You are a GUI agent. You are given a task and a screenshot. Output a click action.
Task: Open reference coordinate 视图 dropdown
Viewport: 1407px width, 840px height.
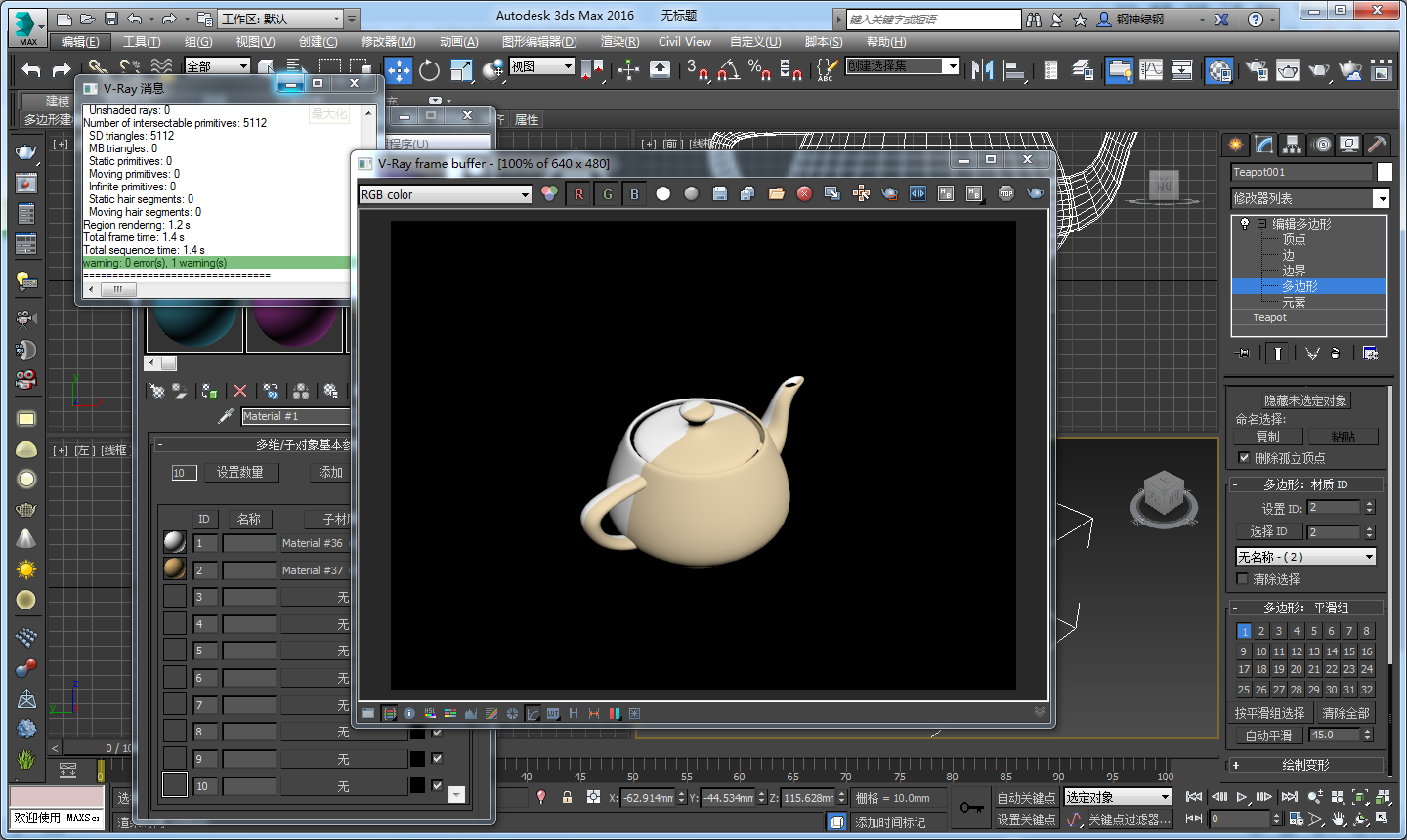pos(541,65)
